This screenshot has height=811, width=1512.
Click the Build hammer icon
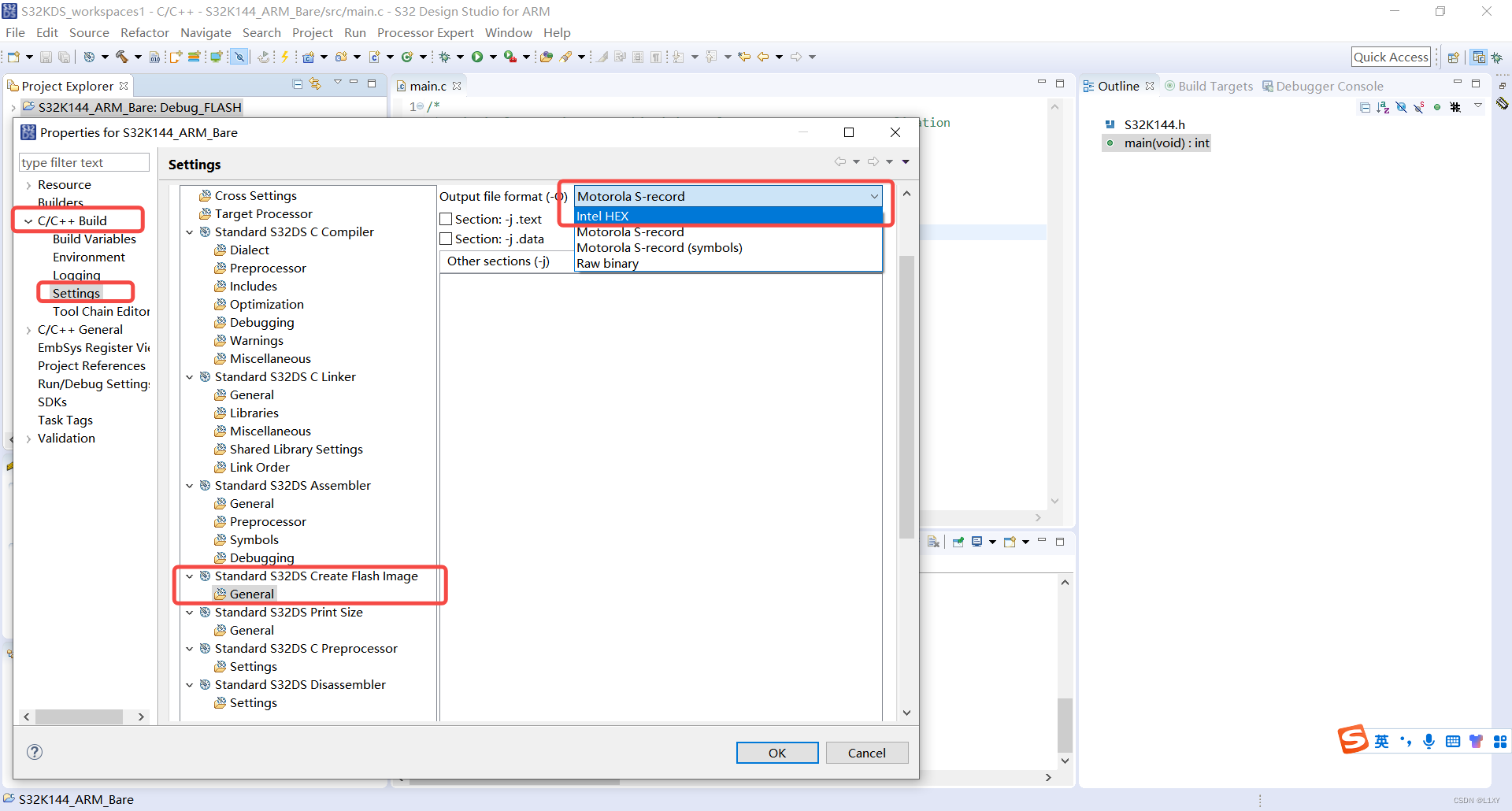[122, 57]
